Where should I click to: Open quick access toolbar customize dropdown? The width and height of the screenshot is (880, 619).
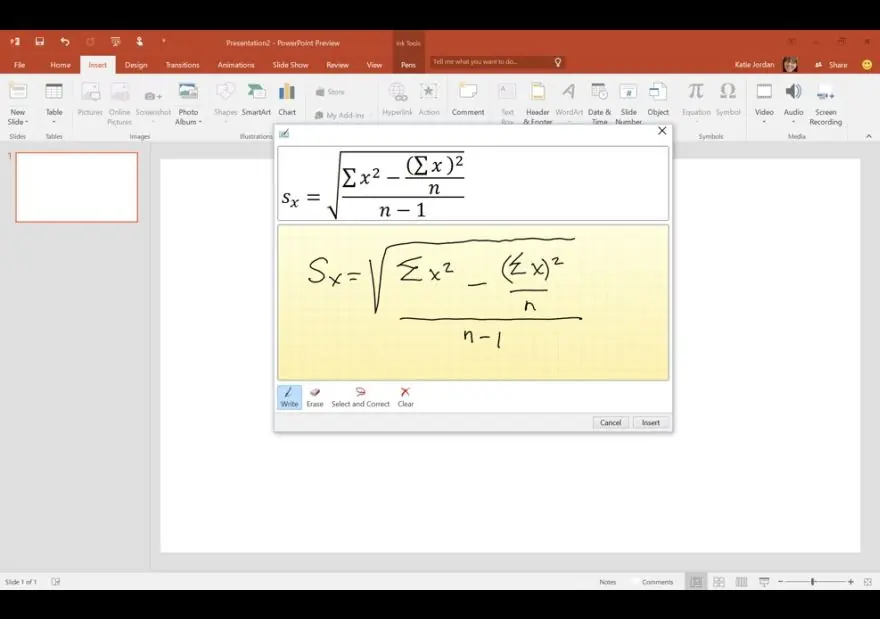163,41
